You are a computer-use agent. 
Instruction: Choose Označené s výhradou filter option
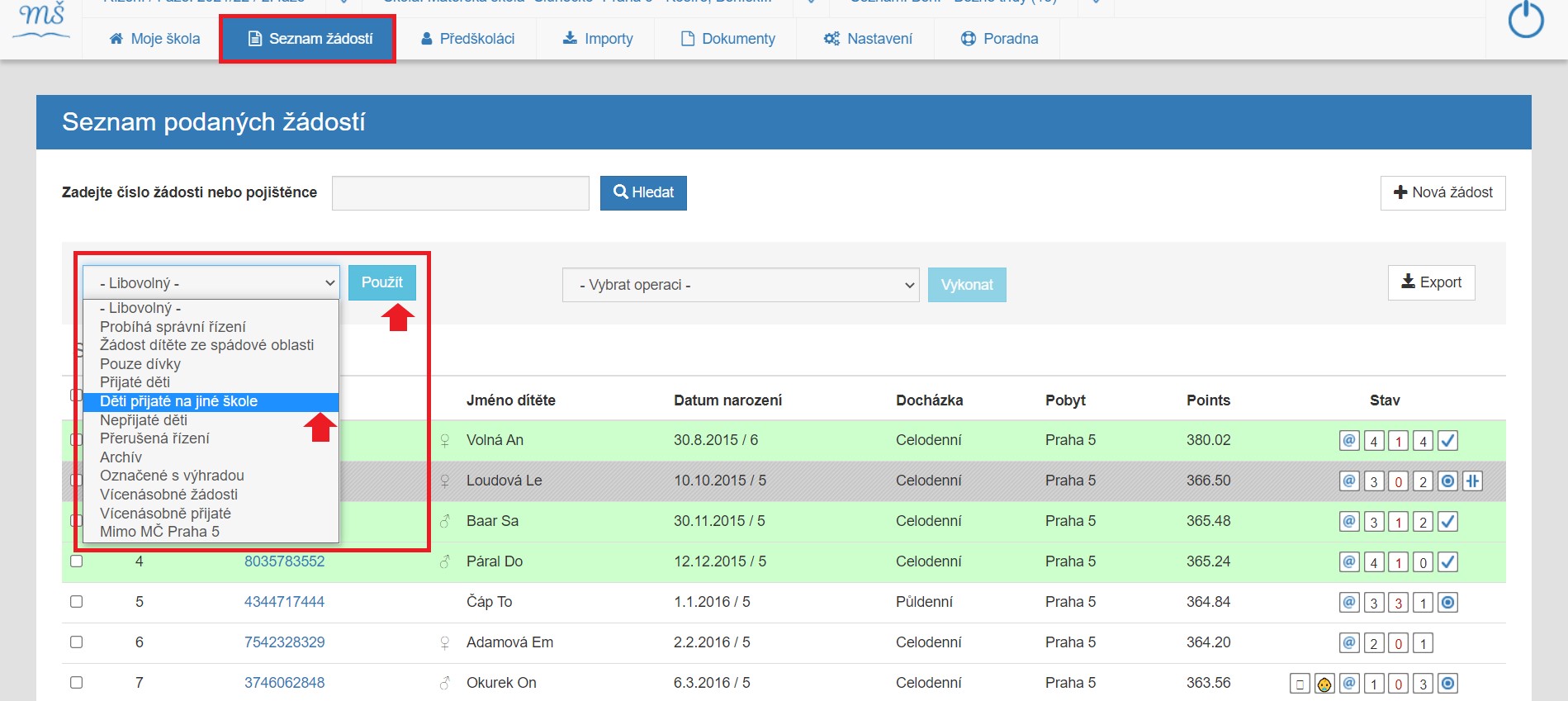tap(211, 476)
